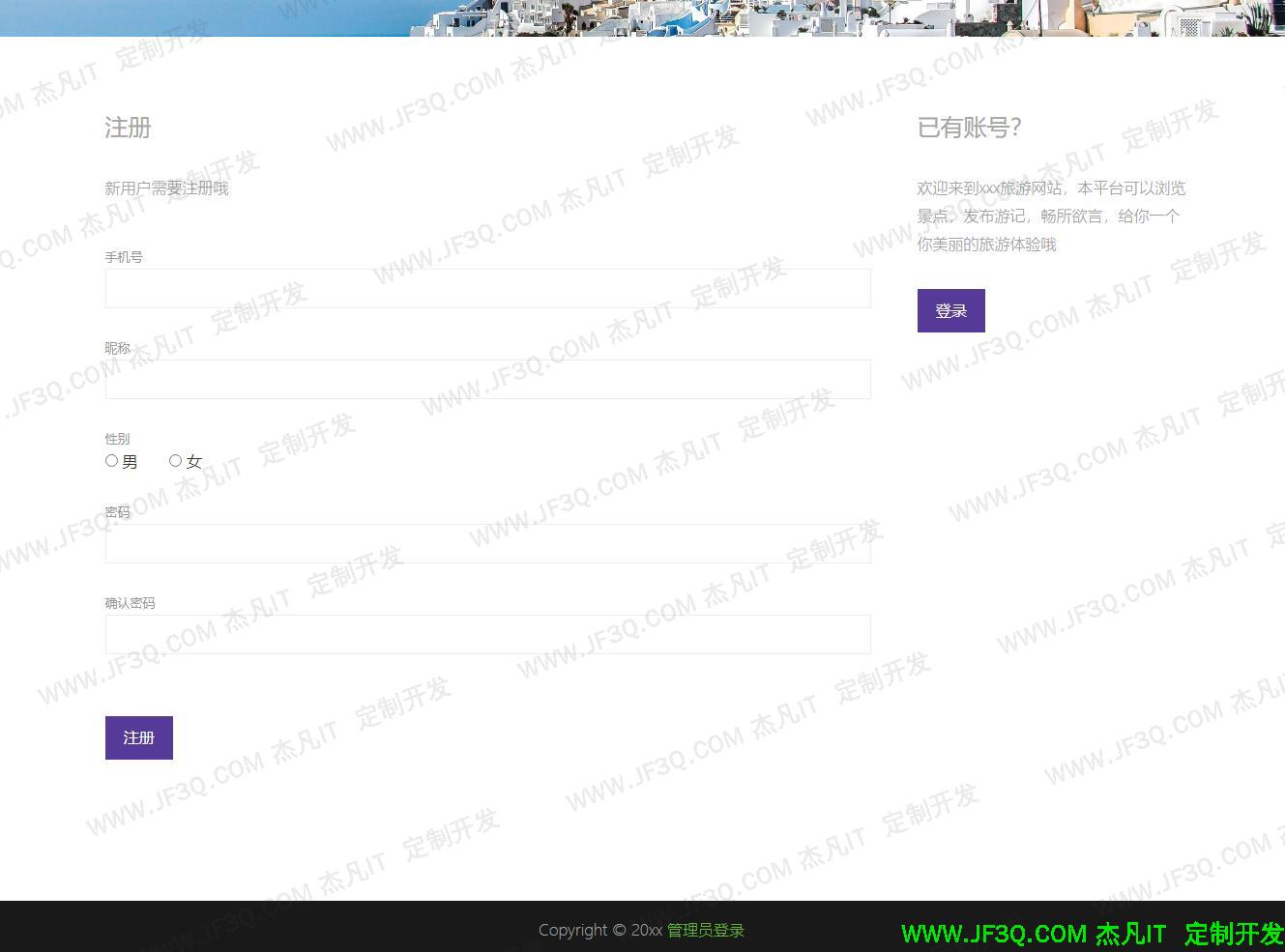Viewport: 1285px width, 952px height.
Task: Choose the 女 radio button
Action: point(176,461)
